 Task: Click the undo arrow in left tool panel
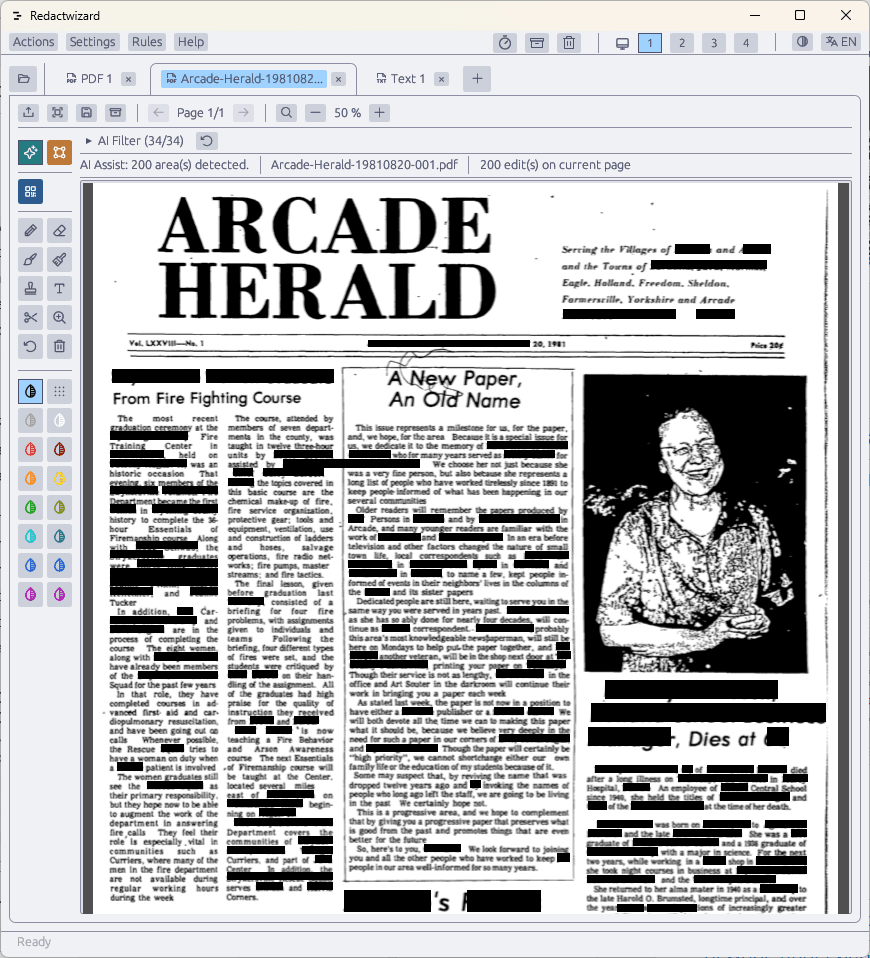pyautogui.click(x=30, y=346)
